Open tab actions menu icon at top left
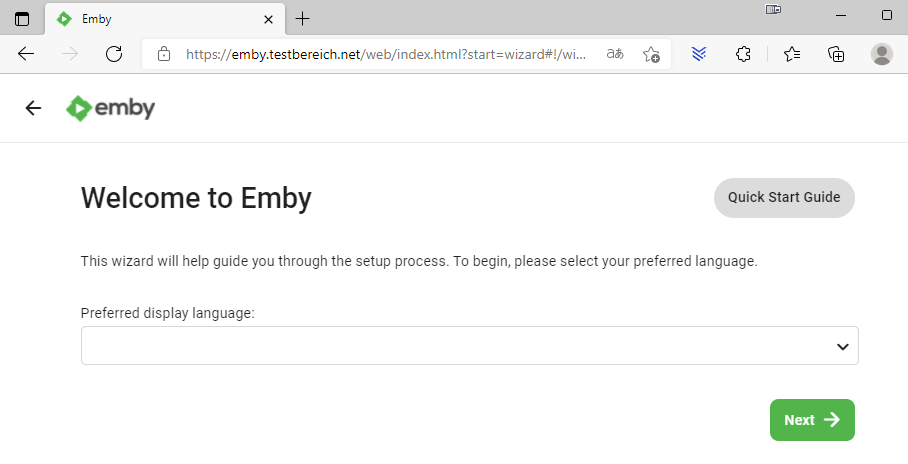 click(x=22, y=19)
